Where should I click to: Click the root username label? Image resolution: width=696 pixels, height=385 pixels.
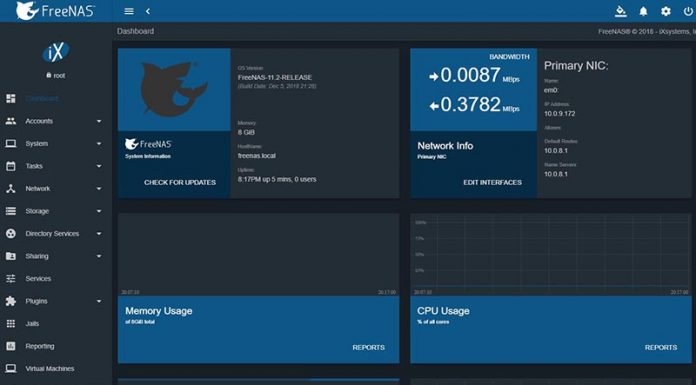coord(59,75)
